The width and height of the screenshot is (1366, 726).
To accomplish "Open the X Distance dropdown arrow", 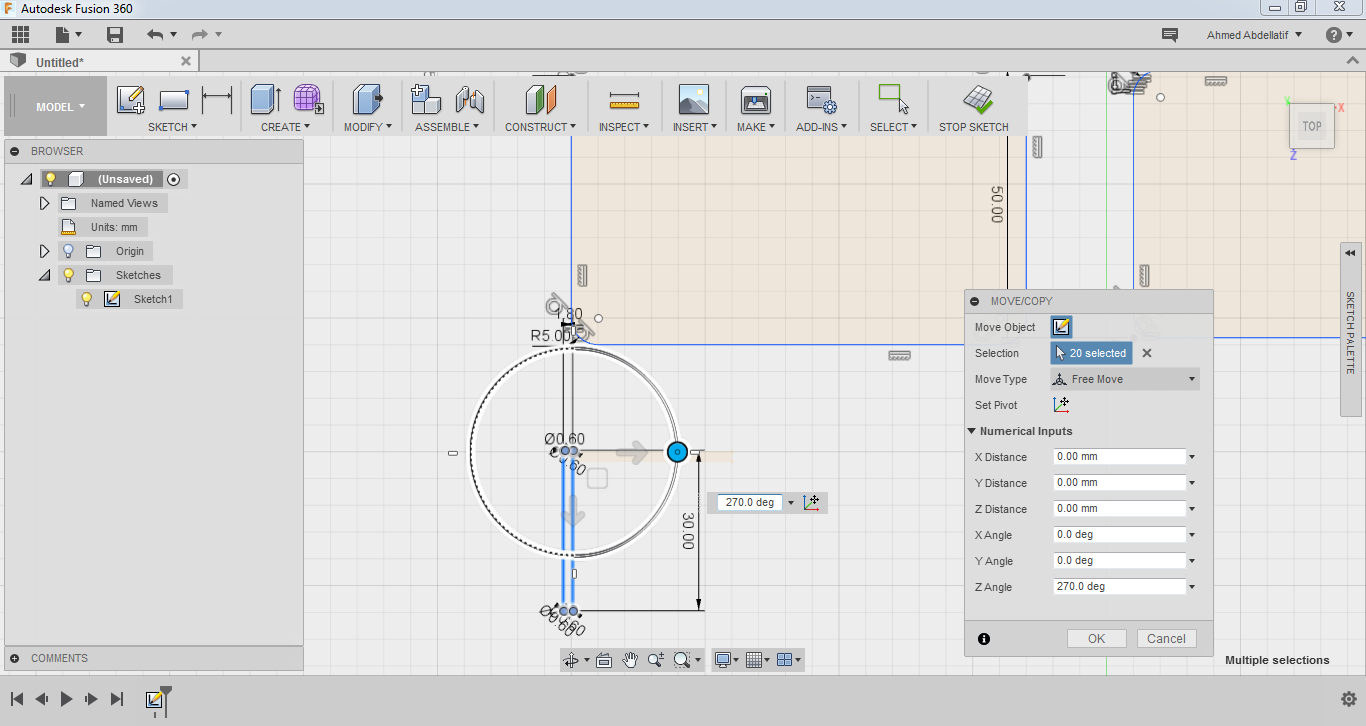I will (1193, 457).
